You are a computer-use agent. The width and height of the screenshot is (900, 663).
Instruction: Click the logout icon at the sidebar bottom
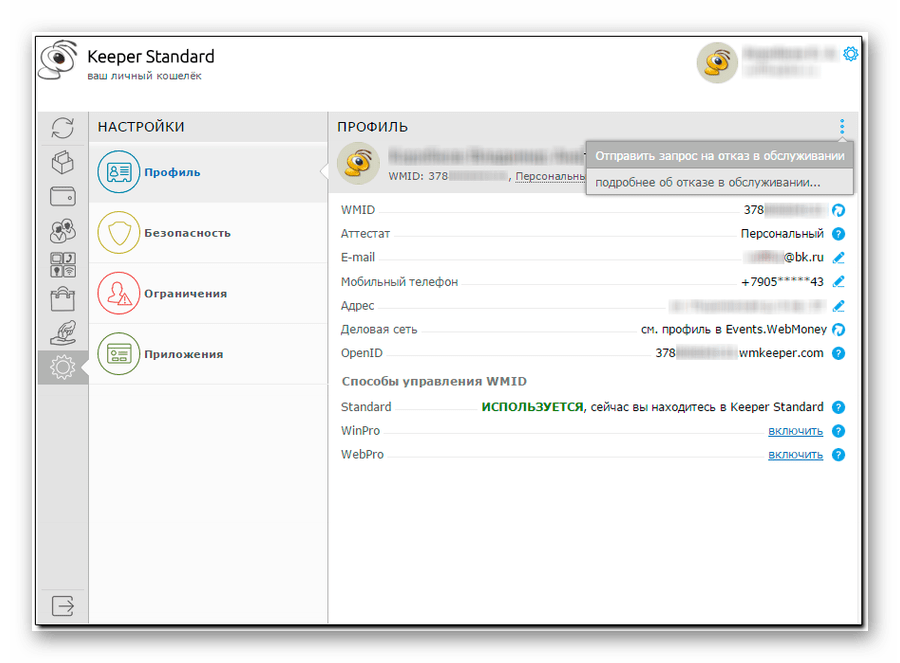click(63, 605)
